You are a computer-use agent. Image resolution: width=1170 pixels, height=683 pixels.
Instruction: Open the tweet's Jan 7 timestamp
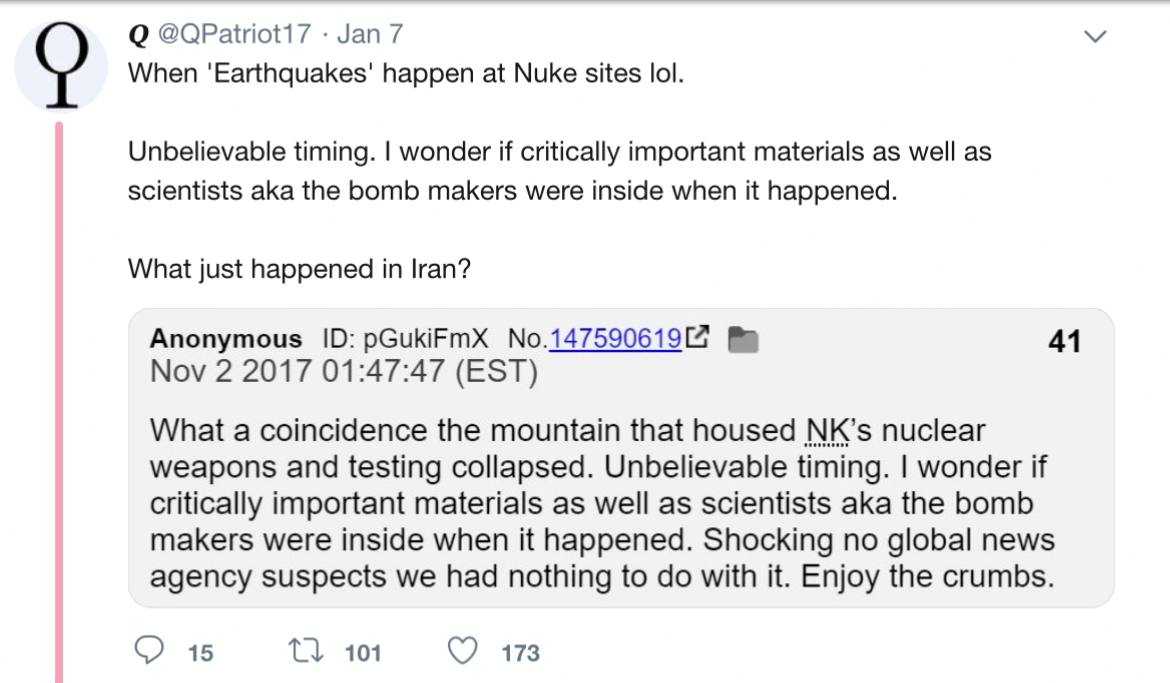pos(370,35)
